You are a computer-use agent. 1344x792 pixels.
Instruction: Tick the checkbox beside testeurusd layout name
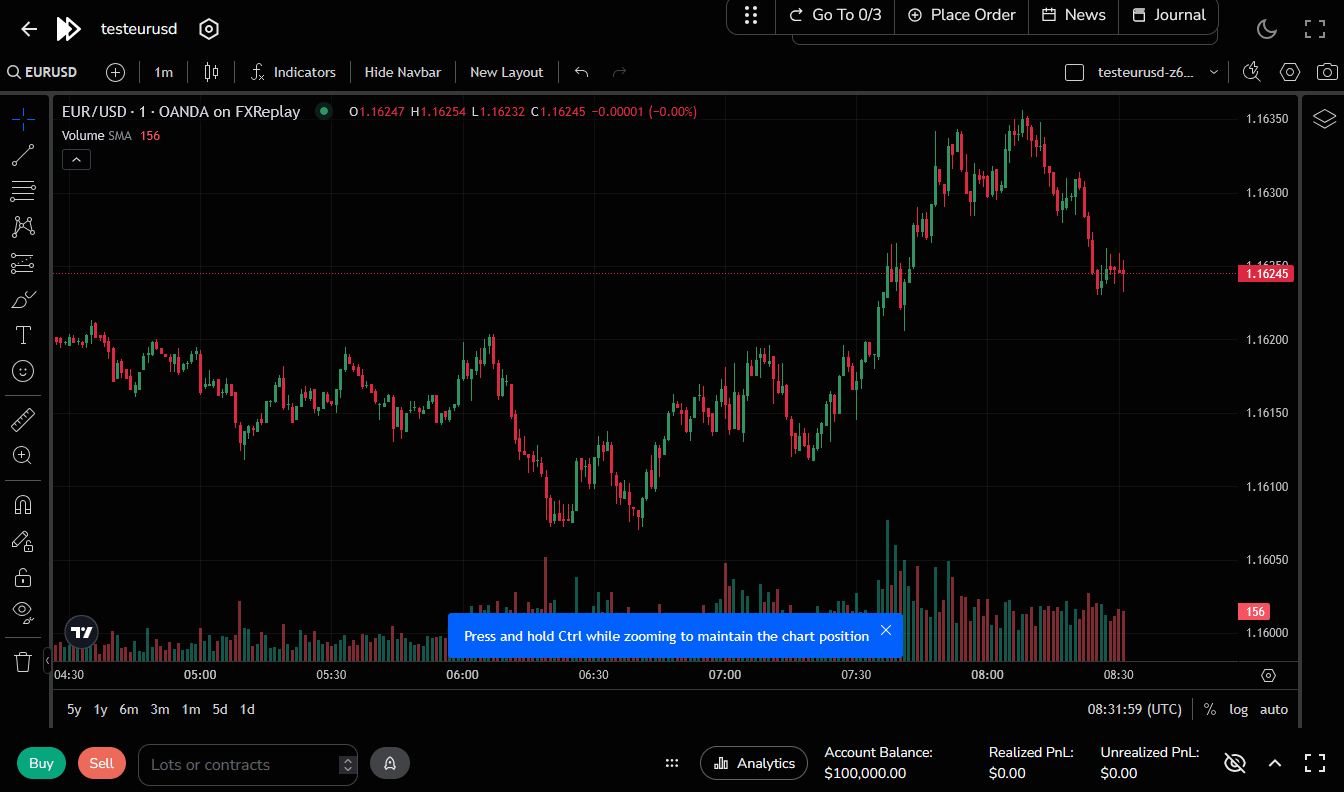(1075, 72)
